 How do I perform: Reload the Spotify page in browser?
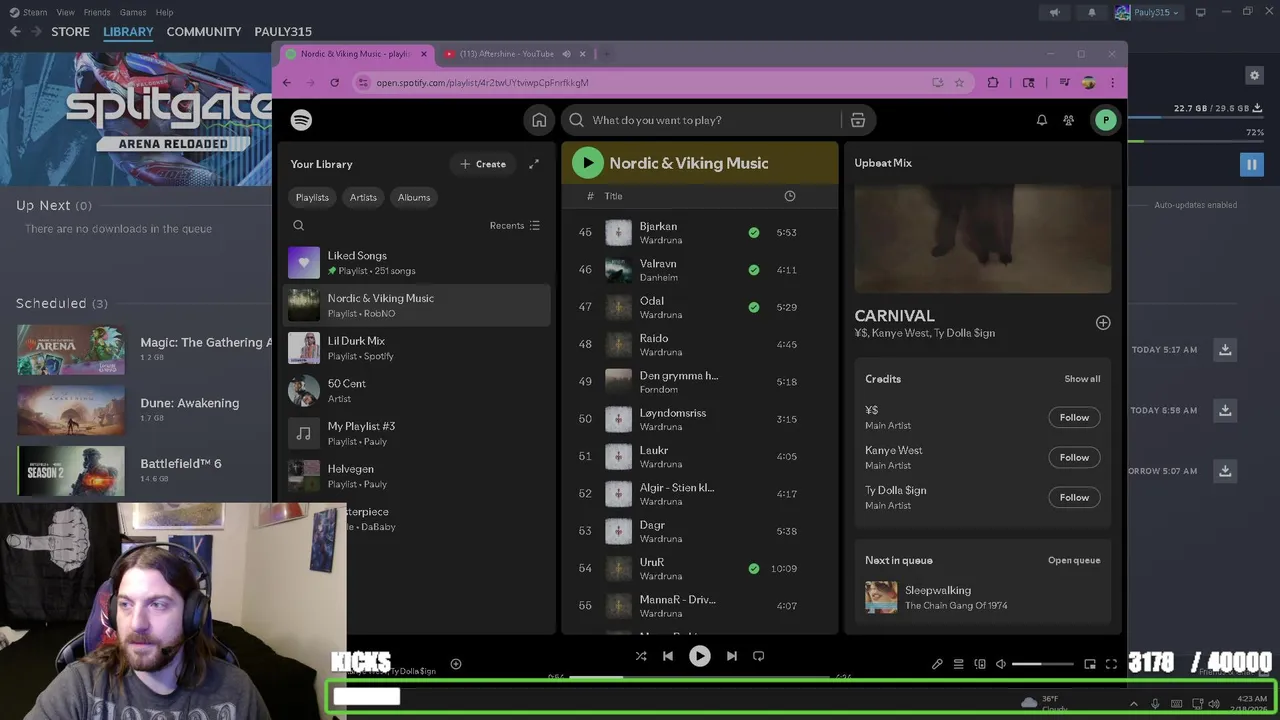[335, 83]
